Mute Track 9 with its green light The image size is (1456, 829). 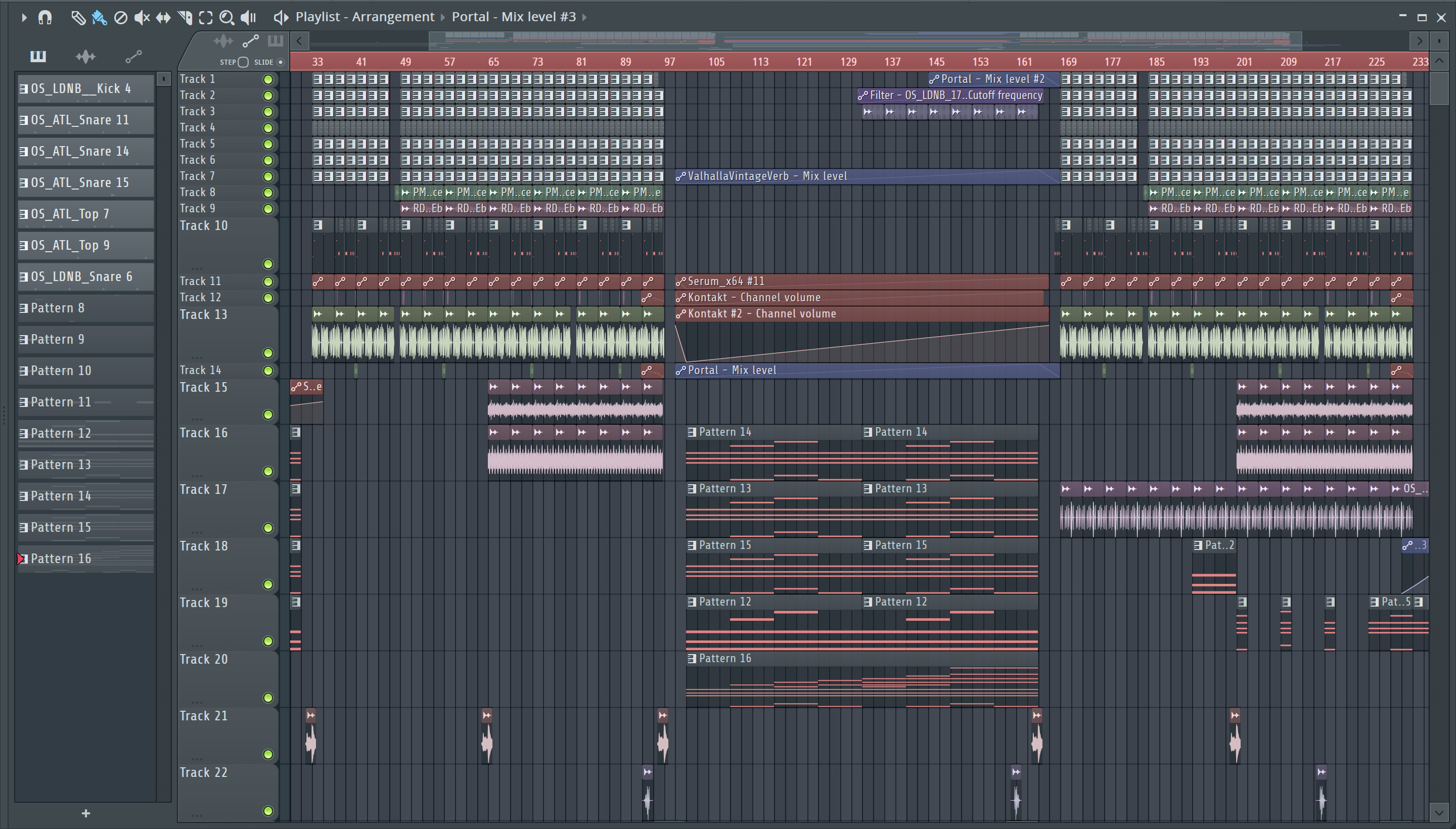(267, 209)
